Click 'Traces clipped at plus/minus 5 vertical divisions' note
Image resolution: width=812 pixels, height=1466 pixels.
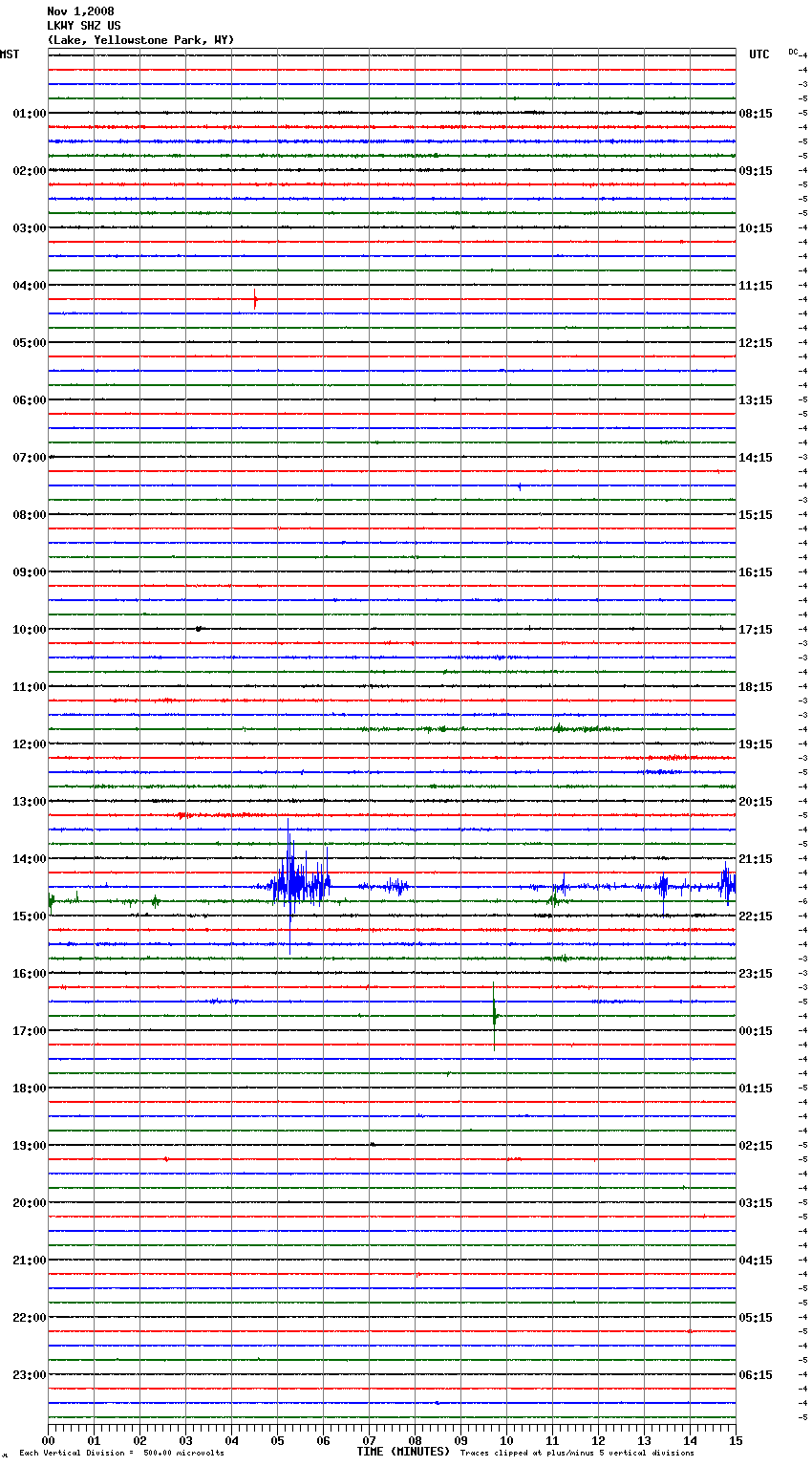577,1453
